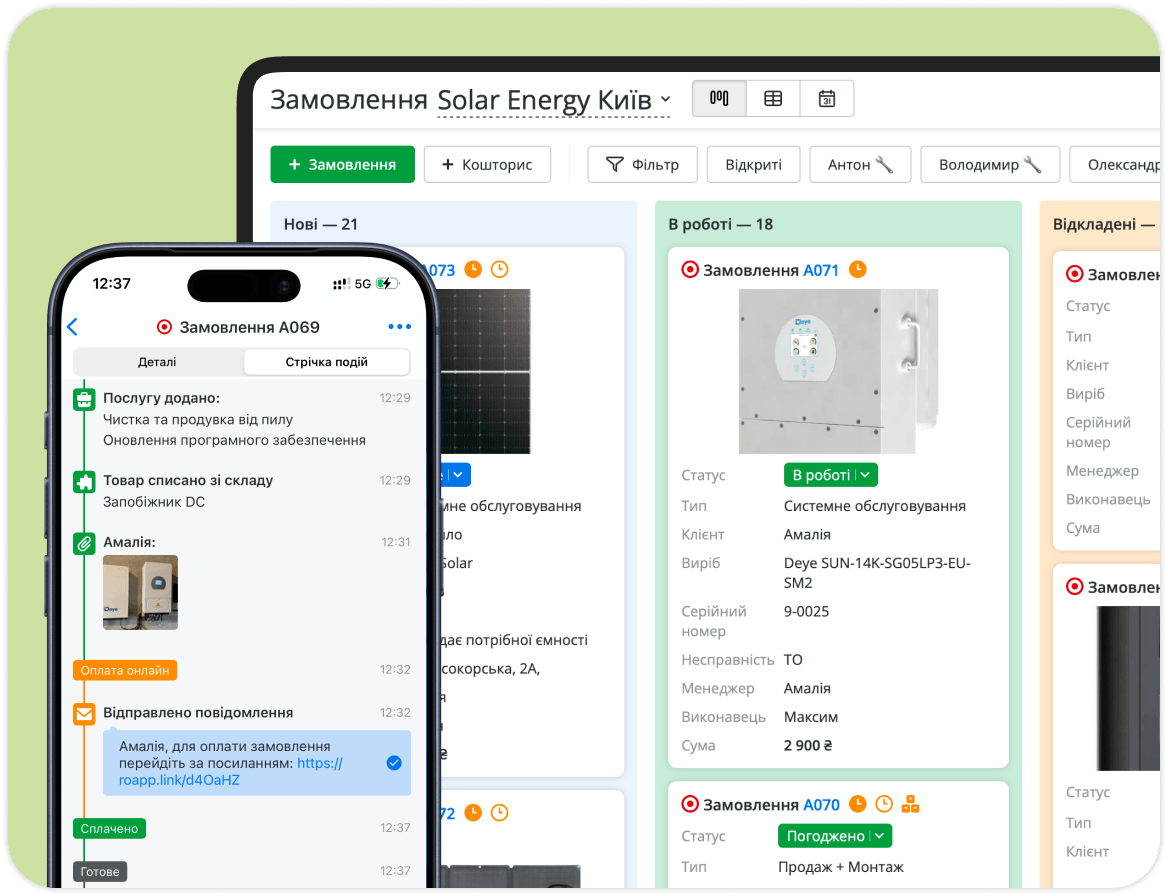Click the green + Замовлення button
The image size is (1168, 896).
[343, 165]
